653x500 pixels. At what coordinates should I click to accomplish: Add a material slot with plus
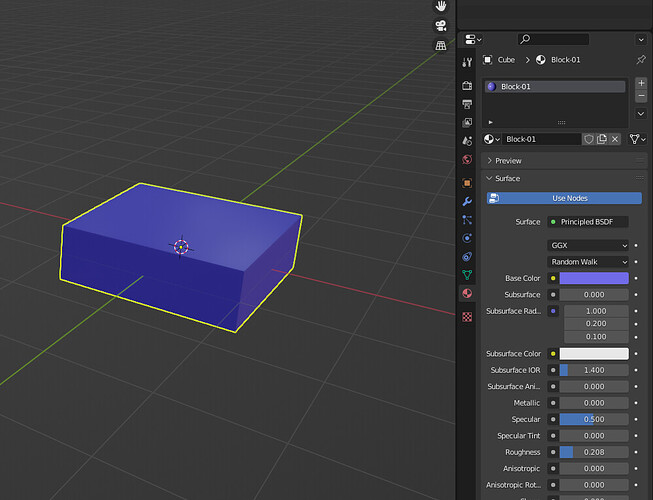[641, 83]
